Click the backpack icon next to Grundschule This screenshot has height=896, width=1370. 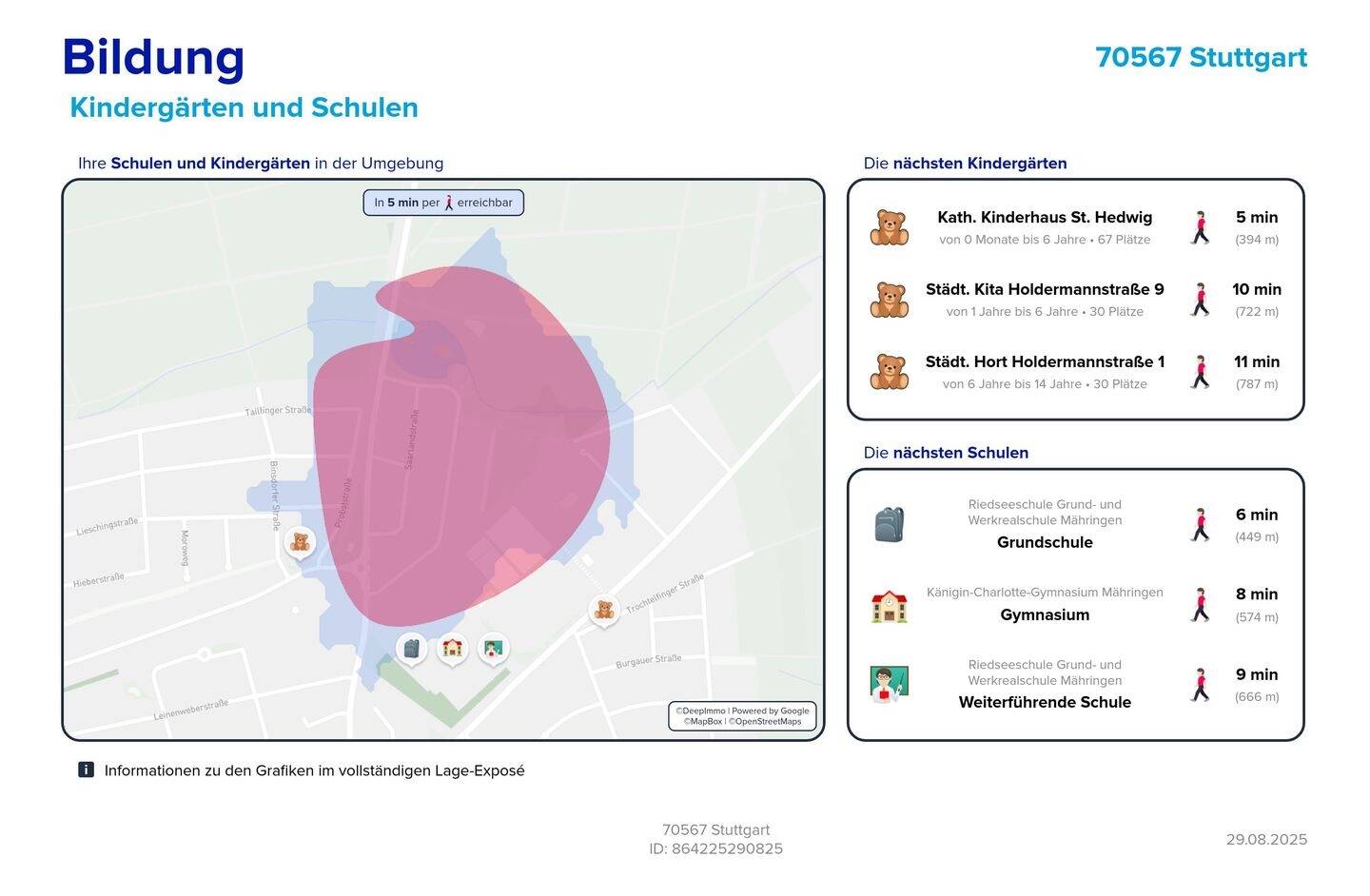[889, 524]
